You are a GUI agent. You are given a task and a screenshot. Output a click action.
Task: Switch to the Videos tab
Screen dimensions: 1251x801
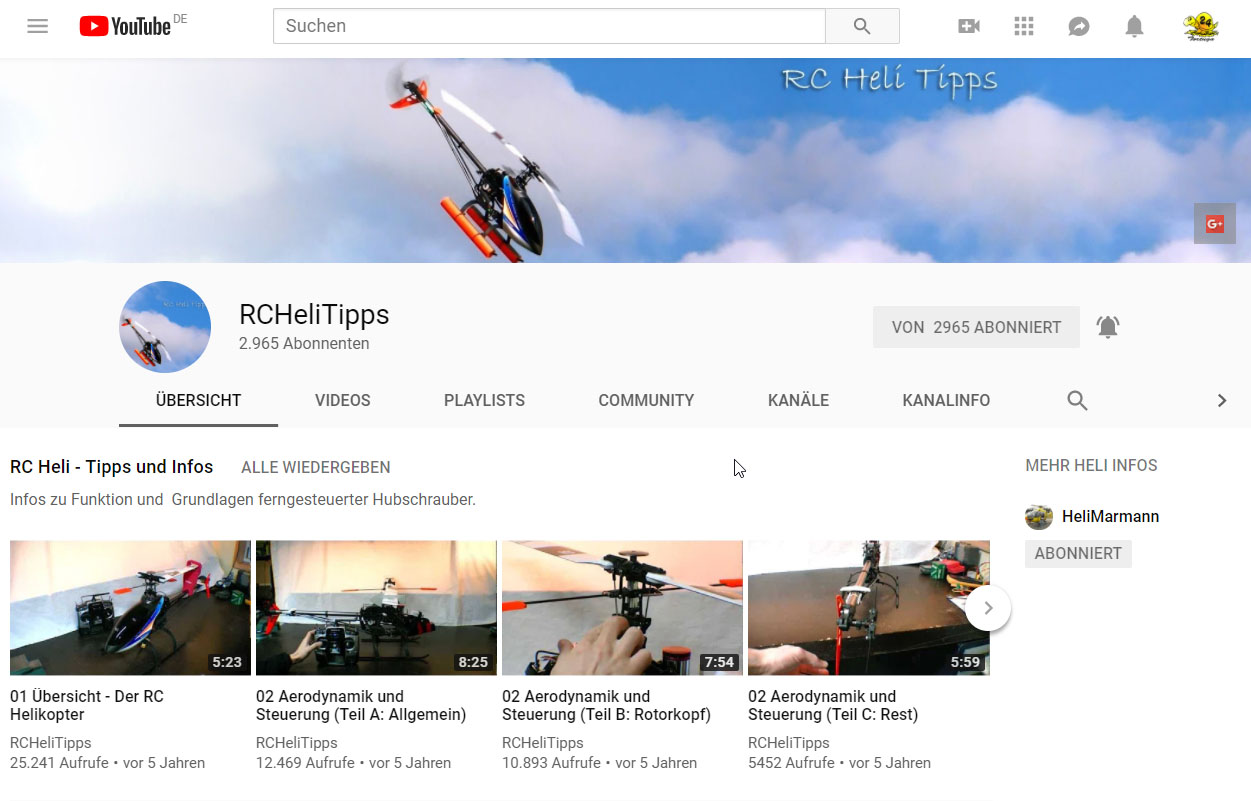[342, 401]
